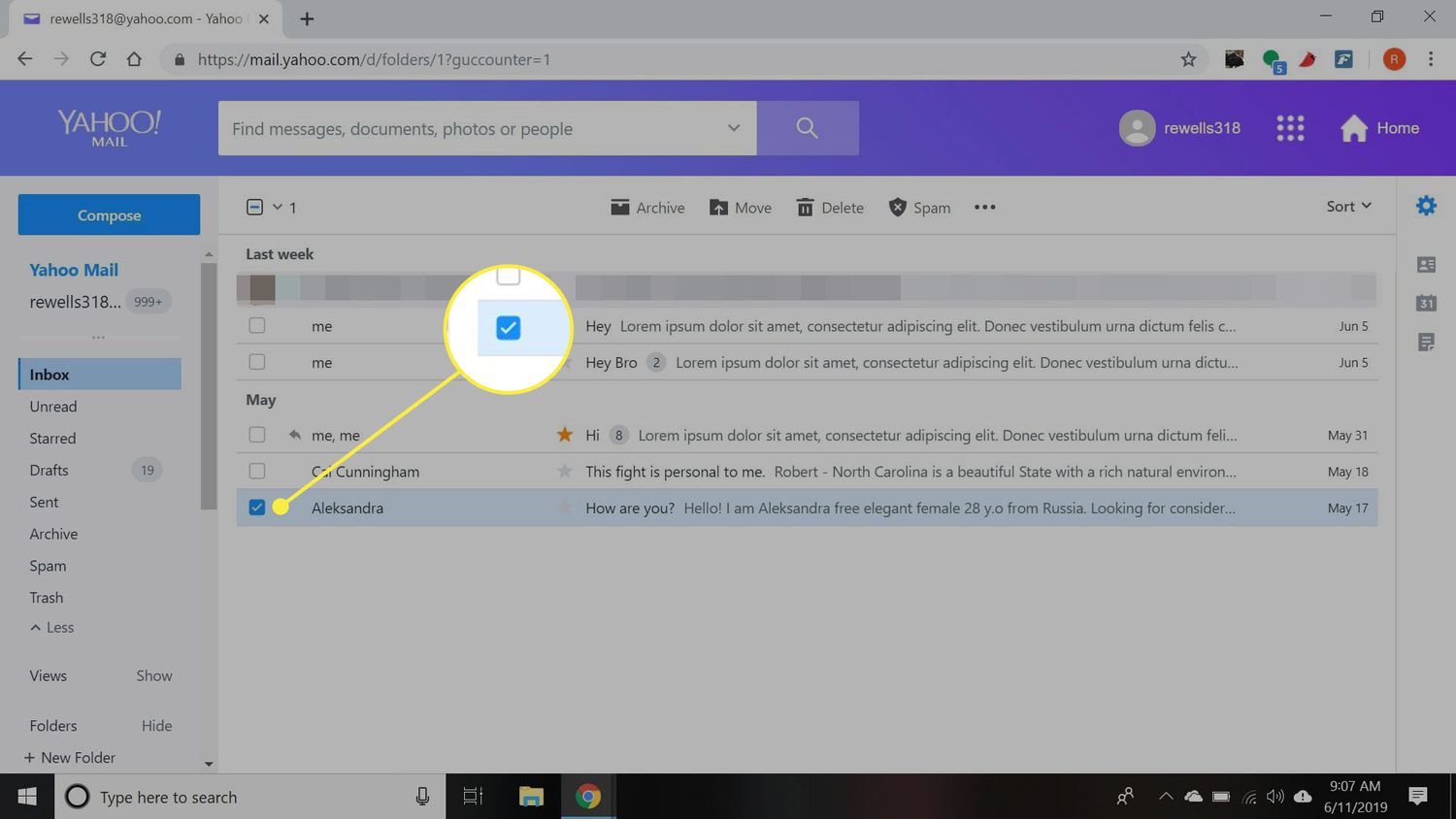Click the search magnifier button
Viewport: 1456px width, 819px height.
[808, 128]
